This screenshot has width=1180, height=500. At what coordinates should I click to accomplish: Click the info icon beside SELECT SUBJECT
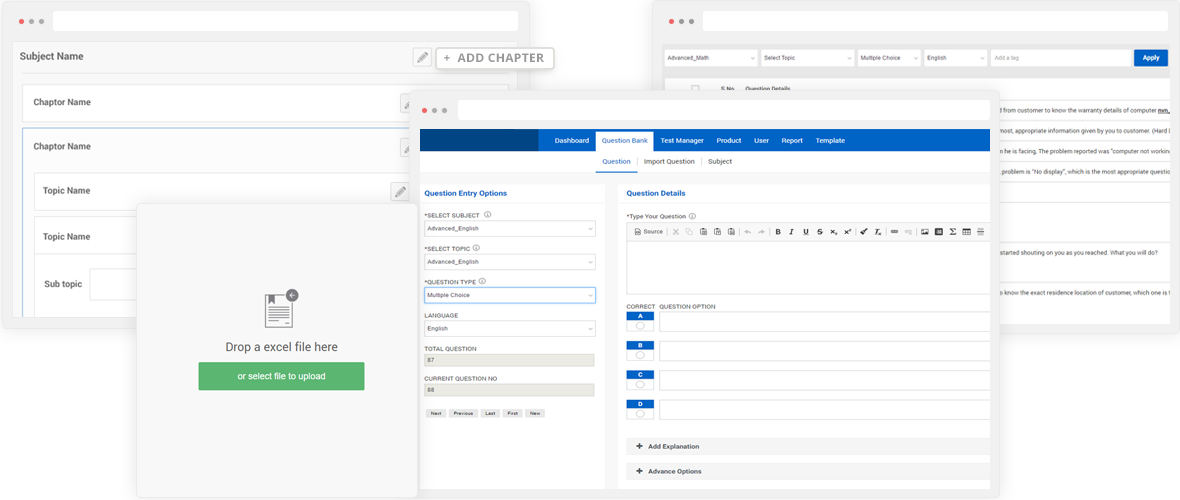point(488,214)
